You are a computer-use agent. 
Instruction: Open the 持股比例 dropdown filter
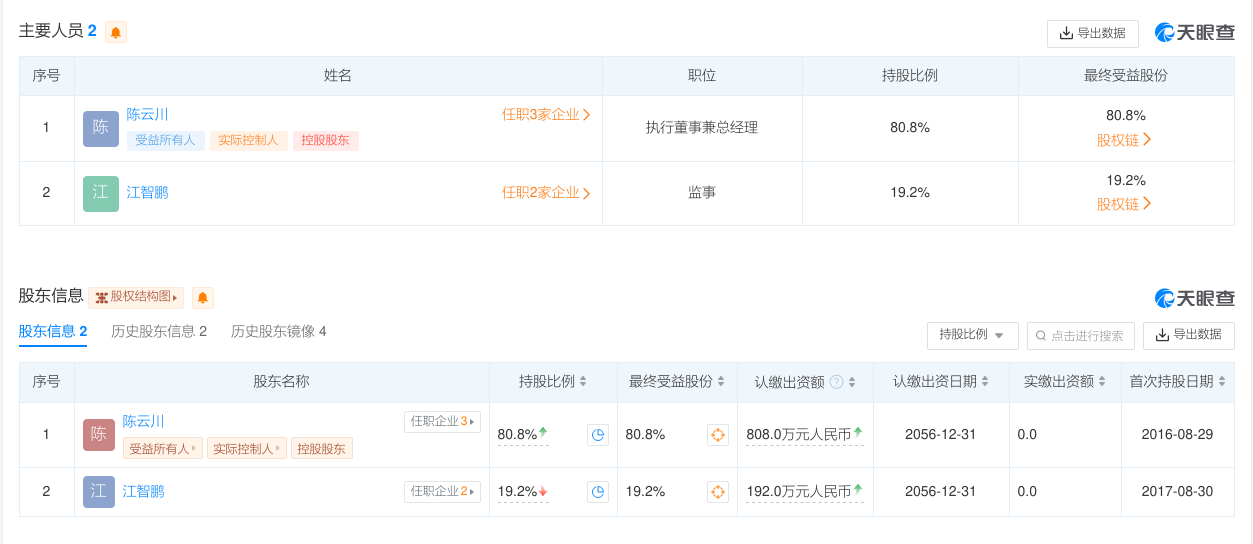tap(972, 335)
